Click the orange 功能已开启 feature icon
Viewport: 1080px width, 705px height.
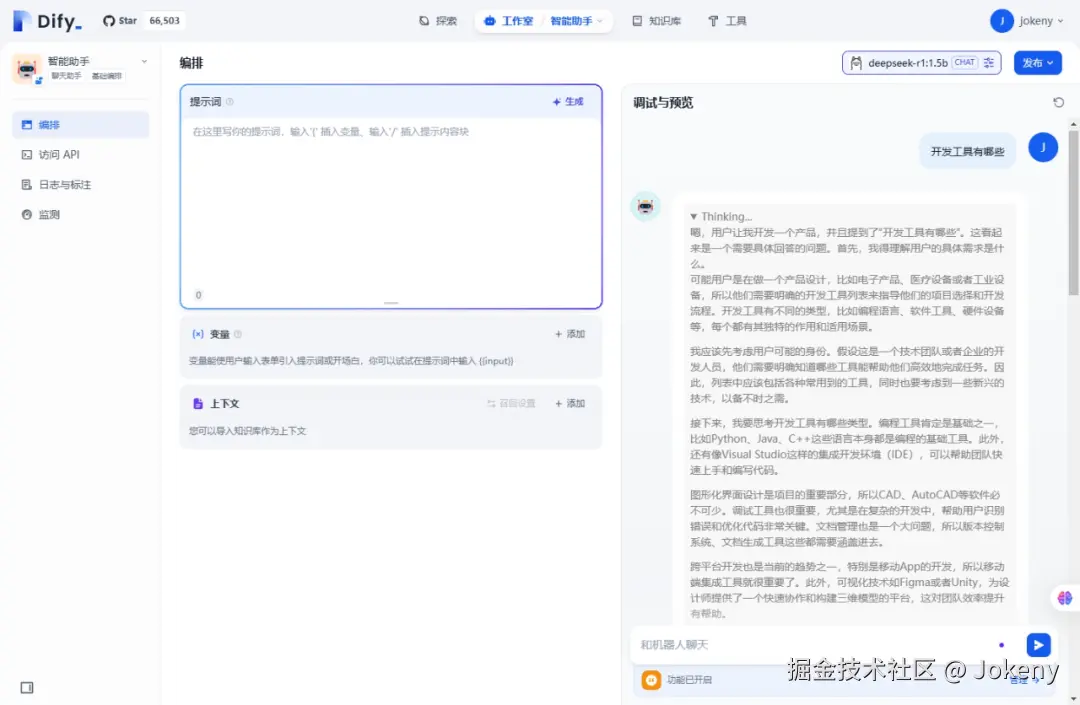point(651,680)
